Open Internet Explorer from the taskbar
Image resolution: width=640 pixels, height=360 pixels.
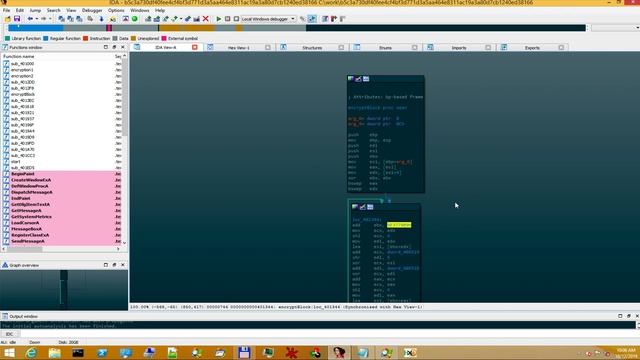point(31,353)
